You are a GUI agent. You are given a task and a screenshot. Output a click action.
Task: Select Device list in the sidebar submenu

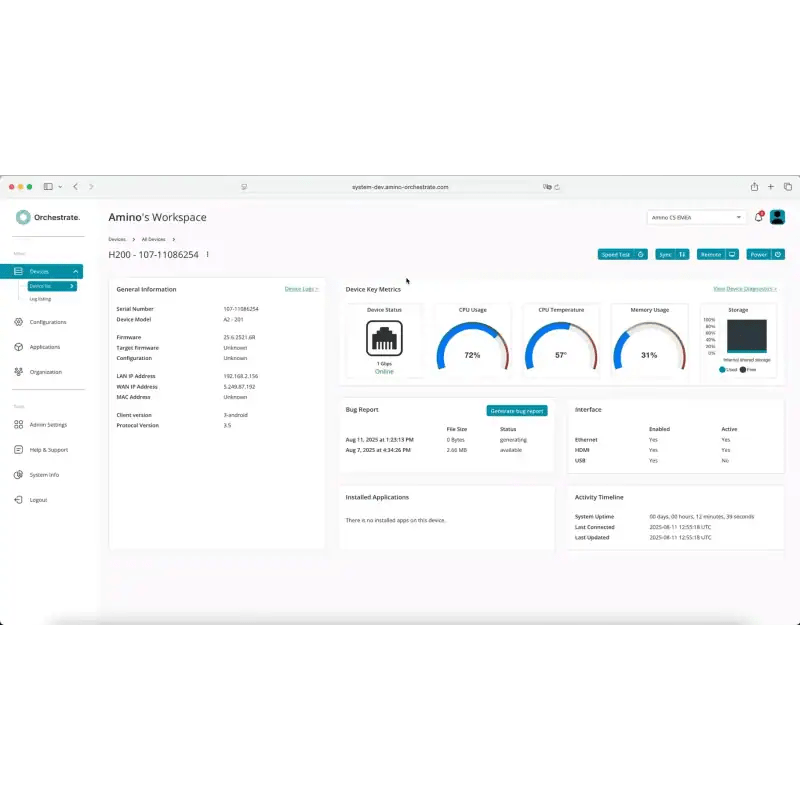(x=45, y=284)
